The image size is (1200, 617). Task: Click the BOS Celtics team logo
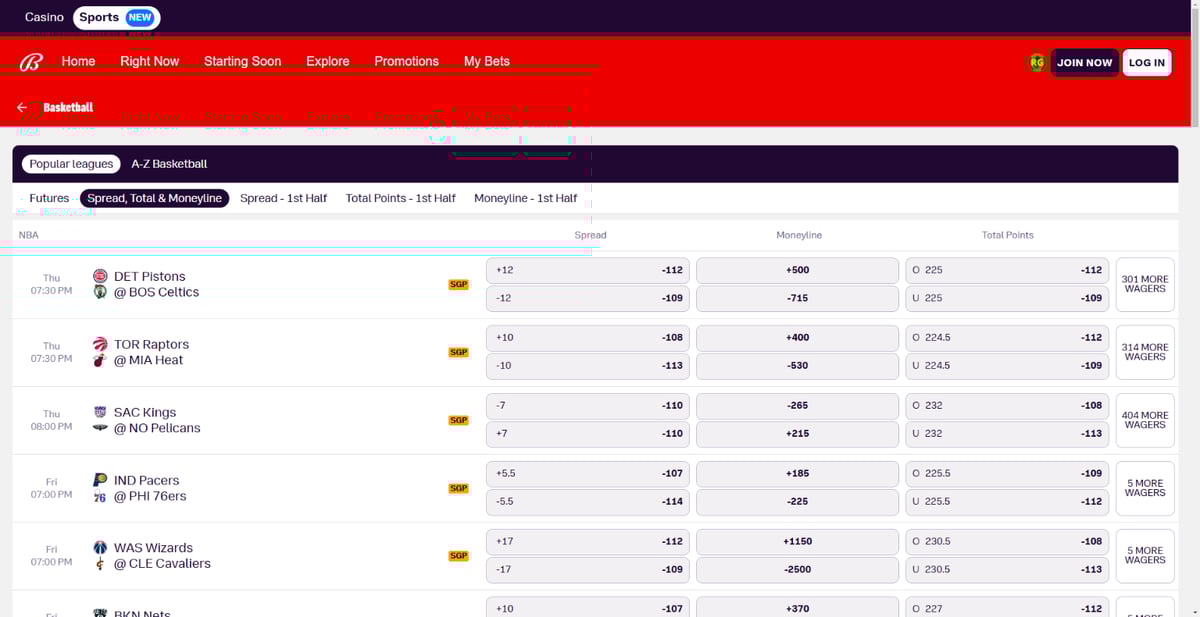pos(100,292)
